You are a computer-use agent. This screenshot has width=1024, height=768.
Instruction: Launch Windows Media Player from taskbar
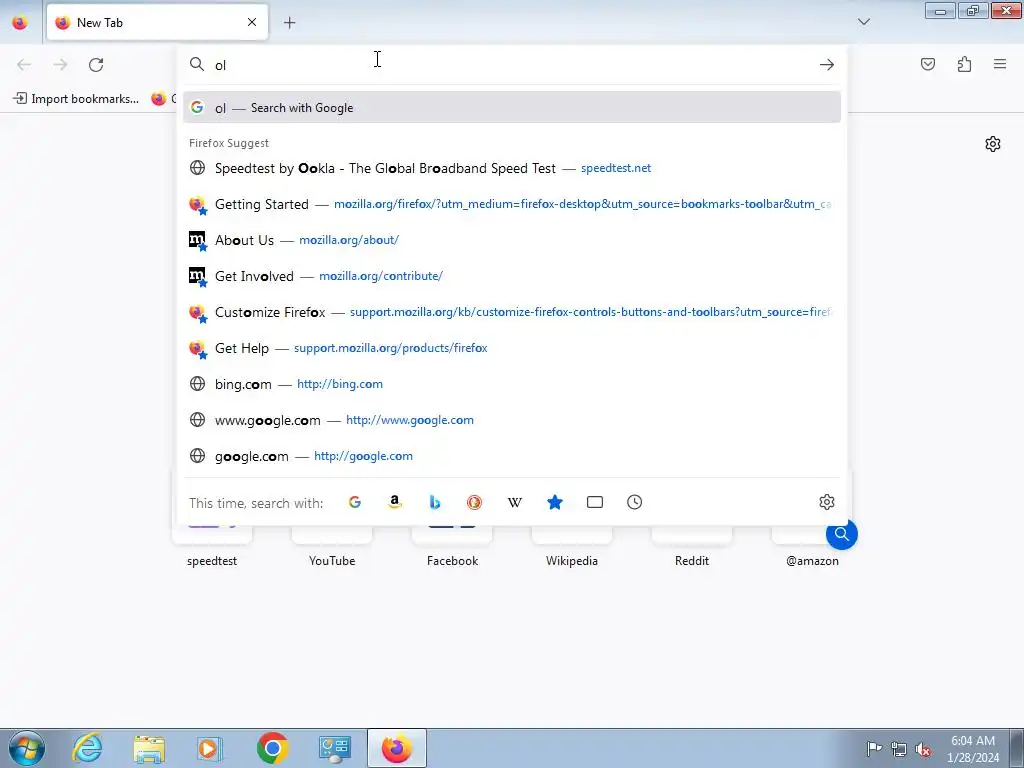tap(210, 748)
